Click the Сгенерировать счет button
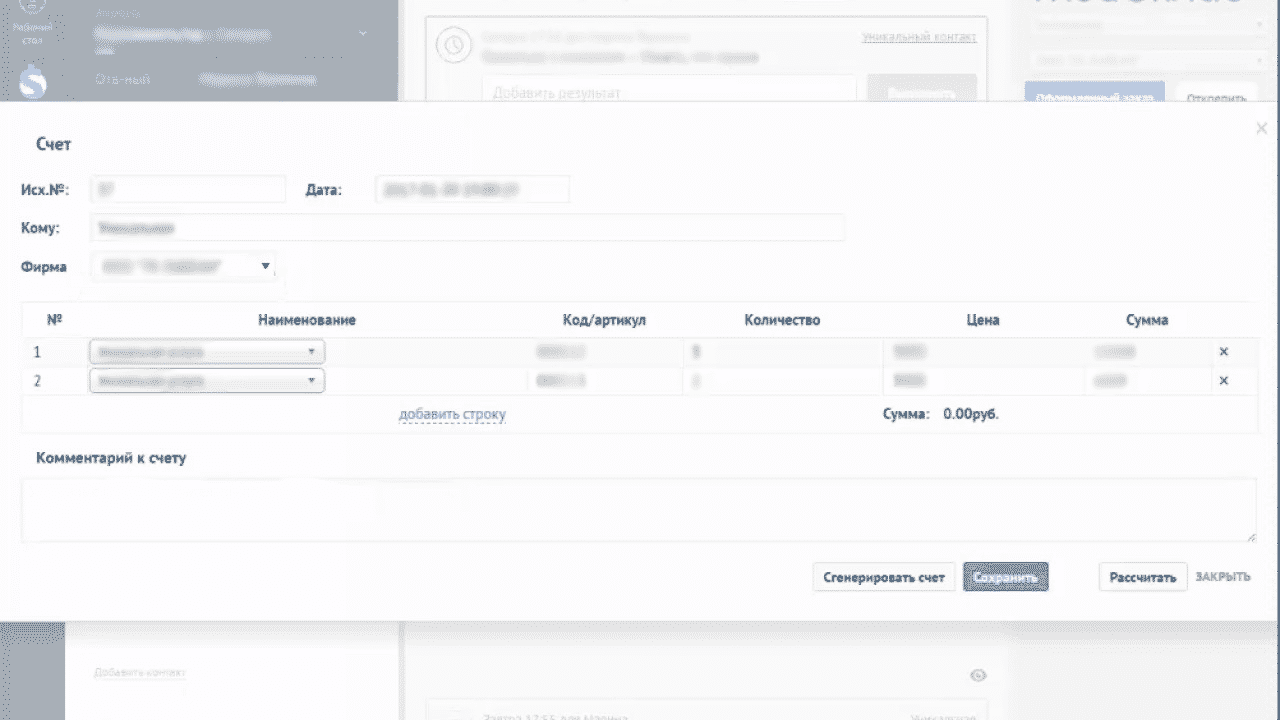Screen dimensions: 1280x720 click(x=883, y=577)
